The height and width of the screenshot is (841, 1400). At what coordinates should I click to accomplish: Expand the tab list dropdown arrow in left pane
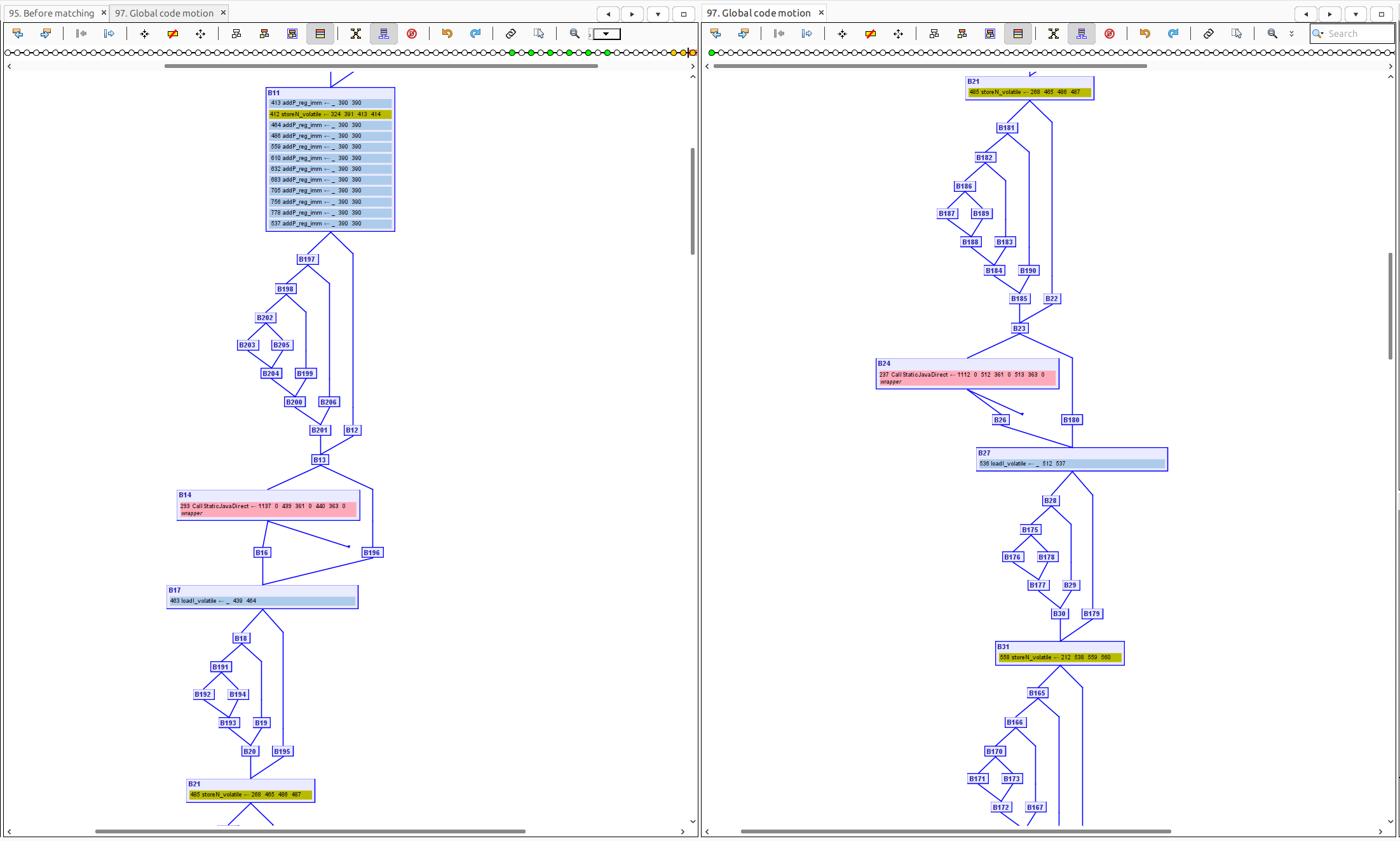658,14
